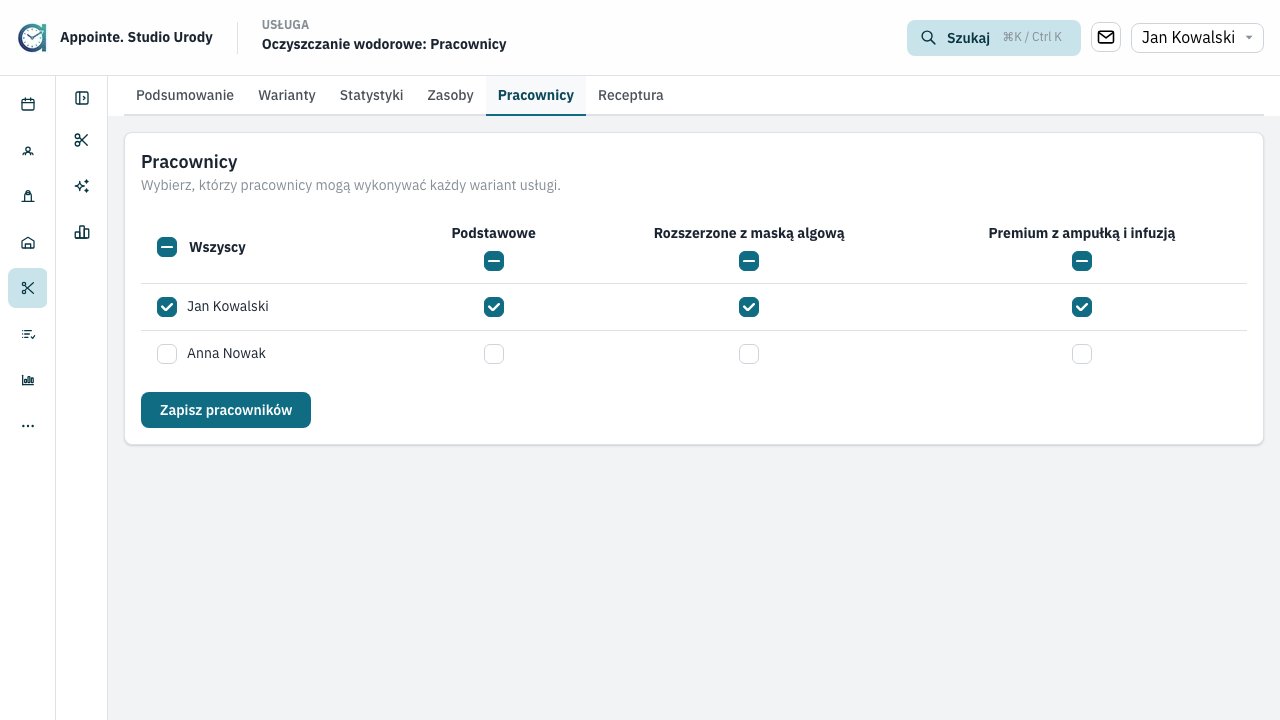Image resolution: width=1280 pixels, height=720 pixels.
Task: Select the Pracownicy tab
Action: (x=536, y=95)
